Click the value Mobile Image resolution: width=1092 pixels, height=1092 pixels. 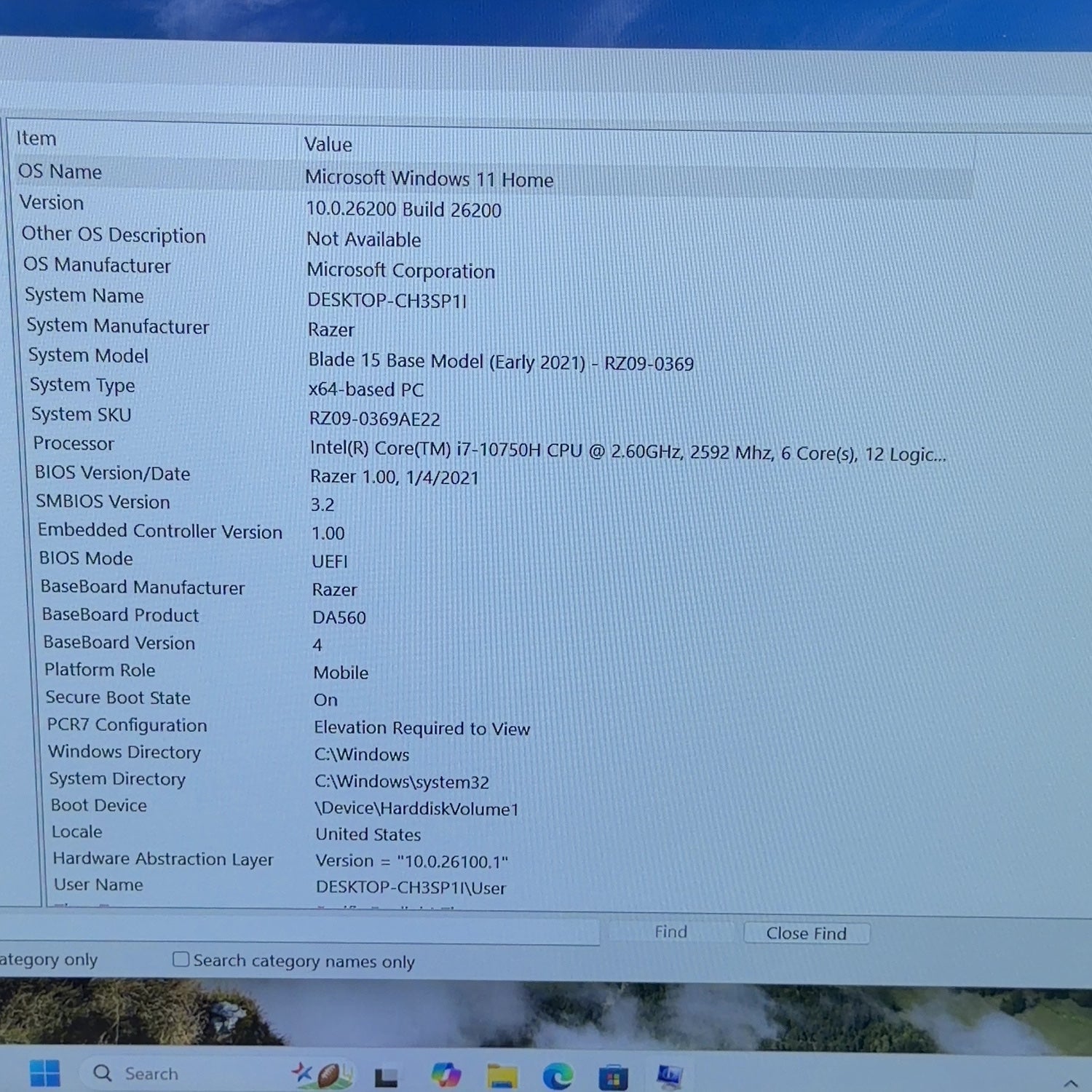341,673
